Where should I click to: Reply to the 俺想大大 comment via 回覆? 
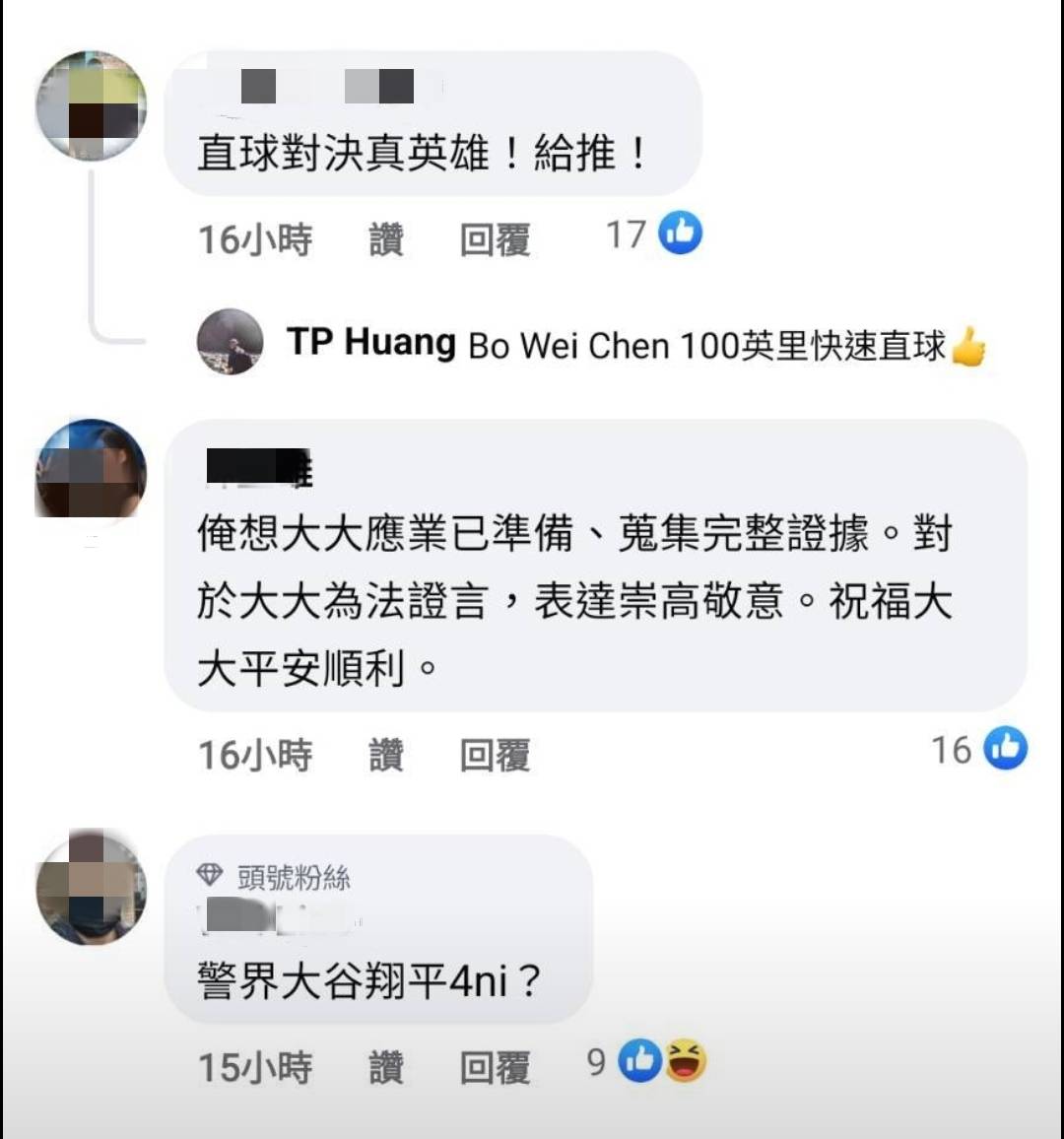tap(495, 754)
